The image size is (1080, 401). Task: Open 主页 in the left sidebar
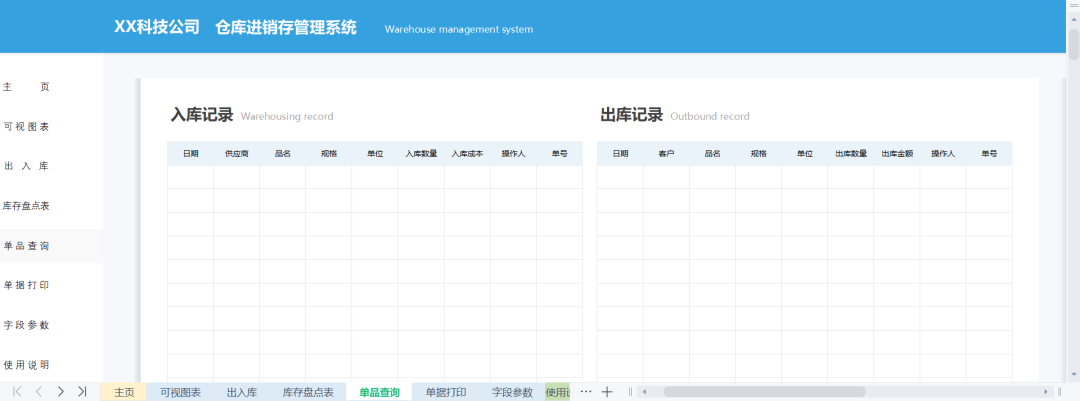[x=26, y=87]
